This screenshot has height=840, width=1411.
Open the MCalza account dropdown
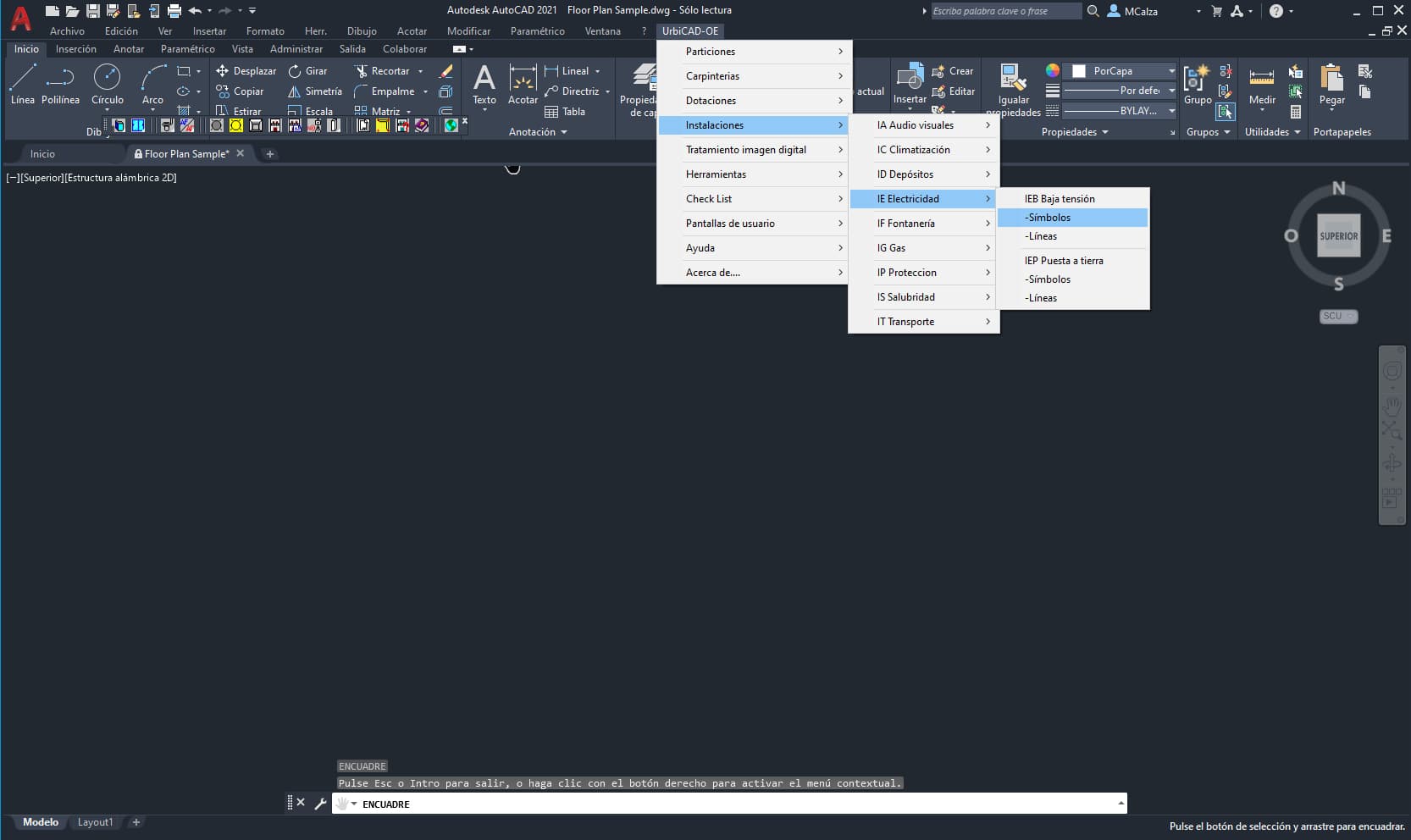click(x=1198, y=11)
